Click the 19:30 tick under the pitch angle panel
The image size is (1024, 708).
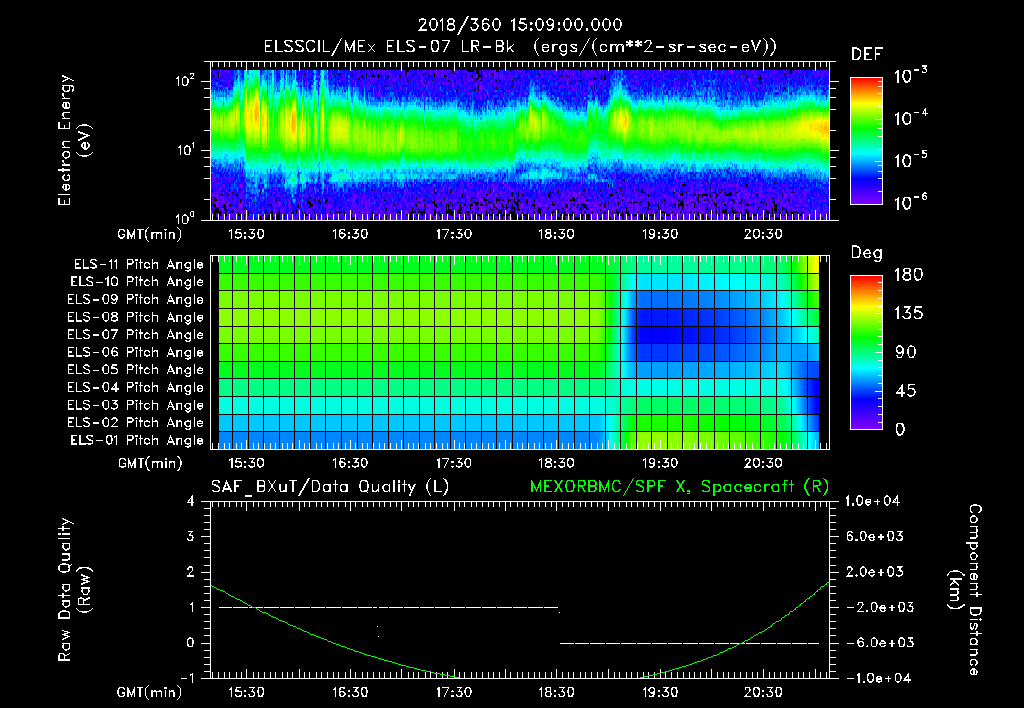pos(660,463)
